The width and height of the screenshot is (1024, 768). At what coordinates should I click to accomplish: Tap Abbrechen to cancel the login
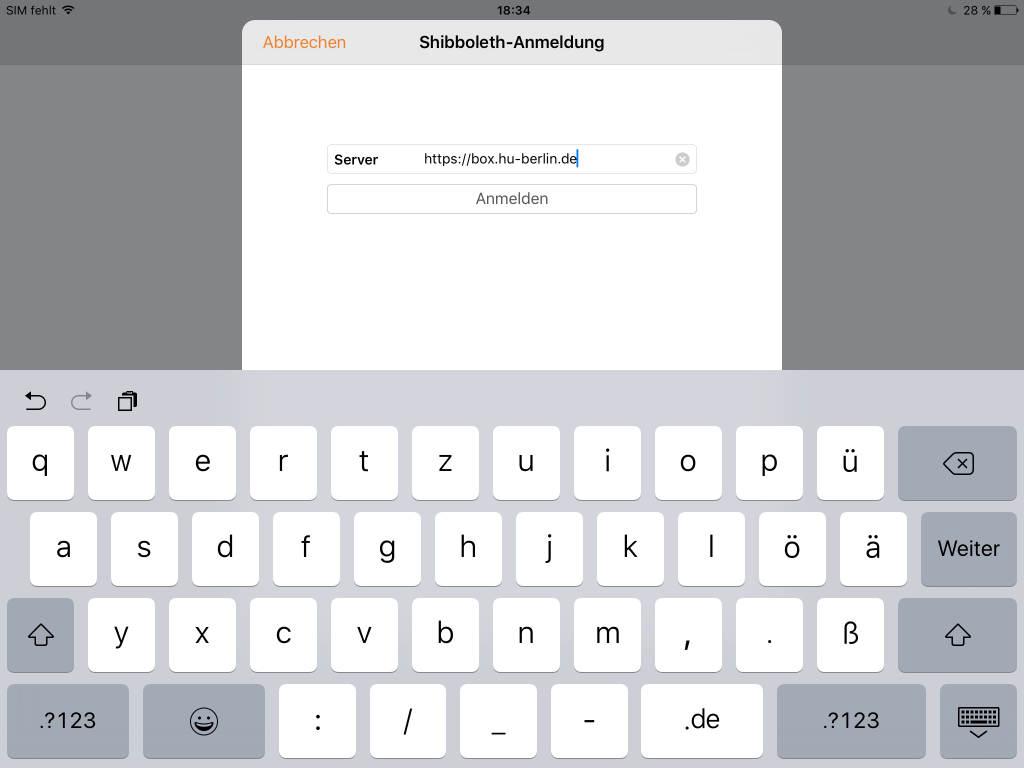(x=304, y=42)
